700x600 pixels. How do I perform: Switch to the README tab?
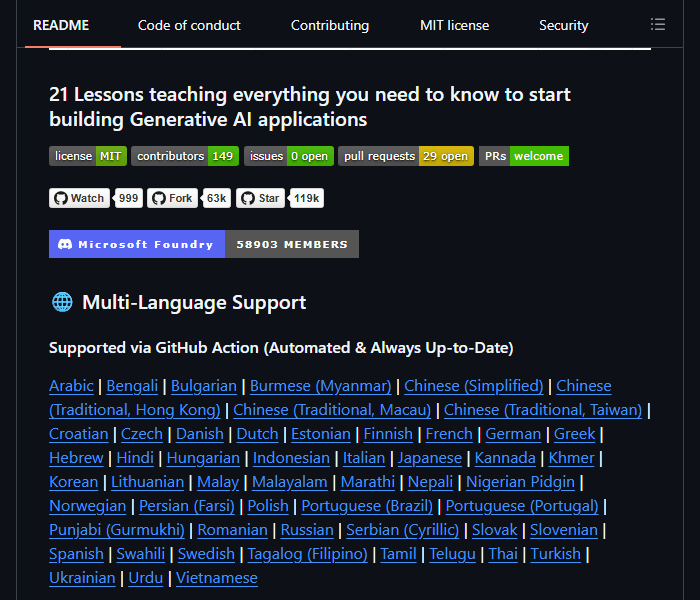(x=61, y=25)
